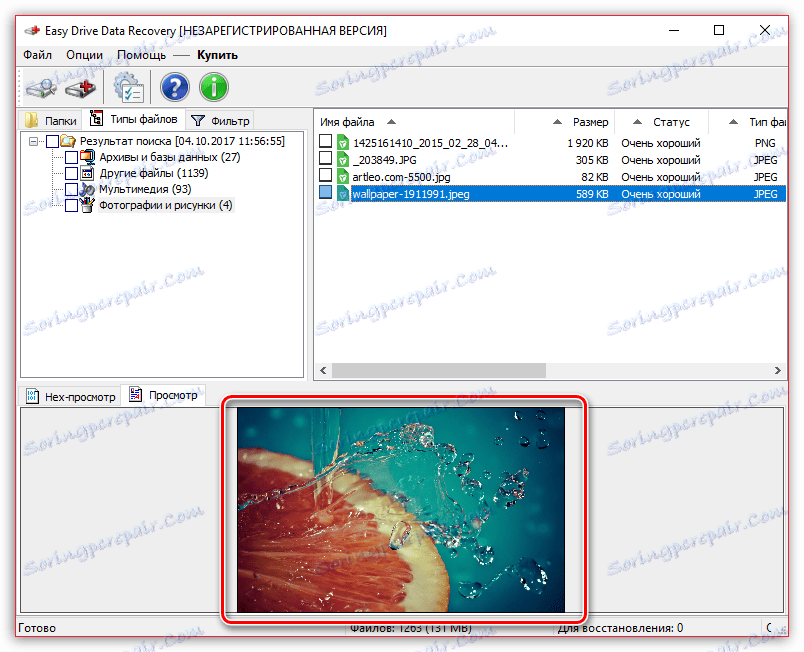Screen dimensions: 804x652
Task: Enable the checkbox next to wallpaper-1911991.jpeg
Action: pos(326,192)
